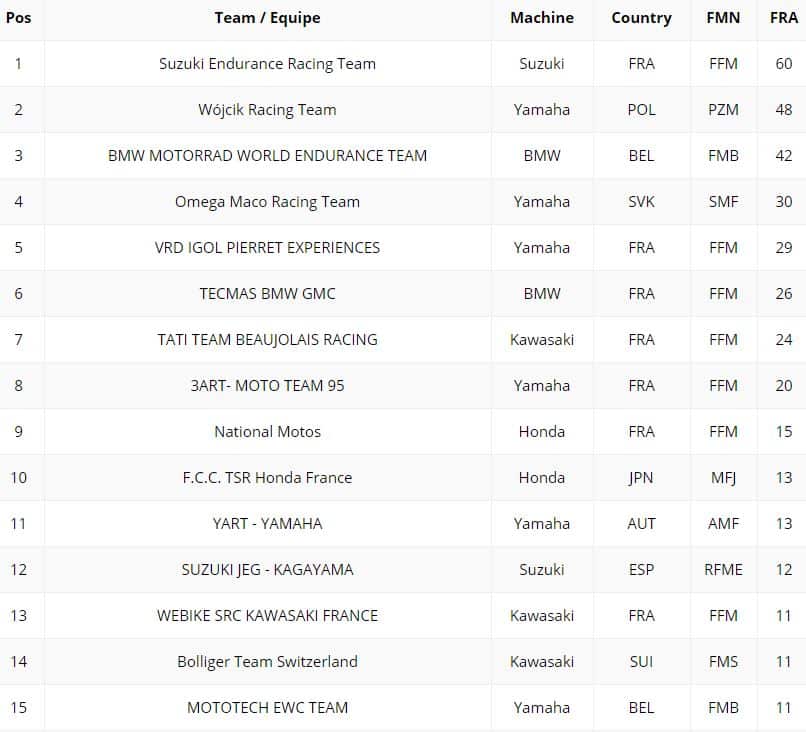Click MOTOTECH EWC TEAM name
The width and height of the screenshot is (806, 732).
[267, 708]
